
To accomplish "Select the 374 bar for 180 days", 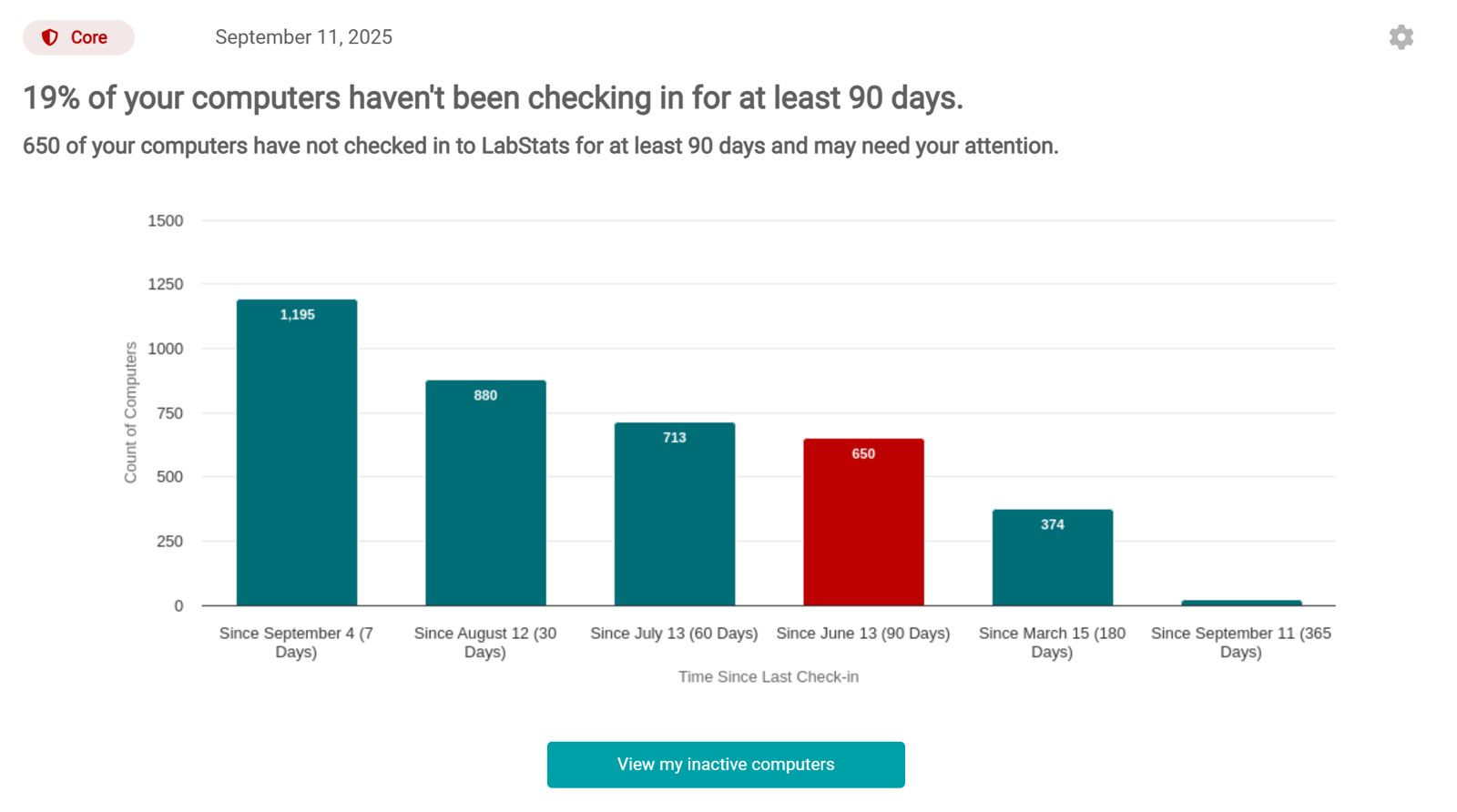I will pyautogui.click(x=1052, y=558).
